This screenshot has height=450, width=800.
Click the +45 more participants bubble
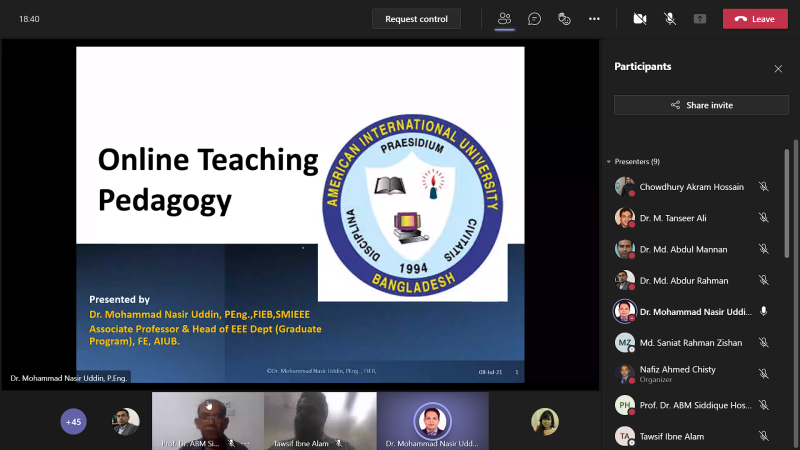pos(73,421)
